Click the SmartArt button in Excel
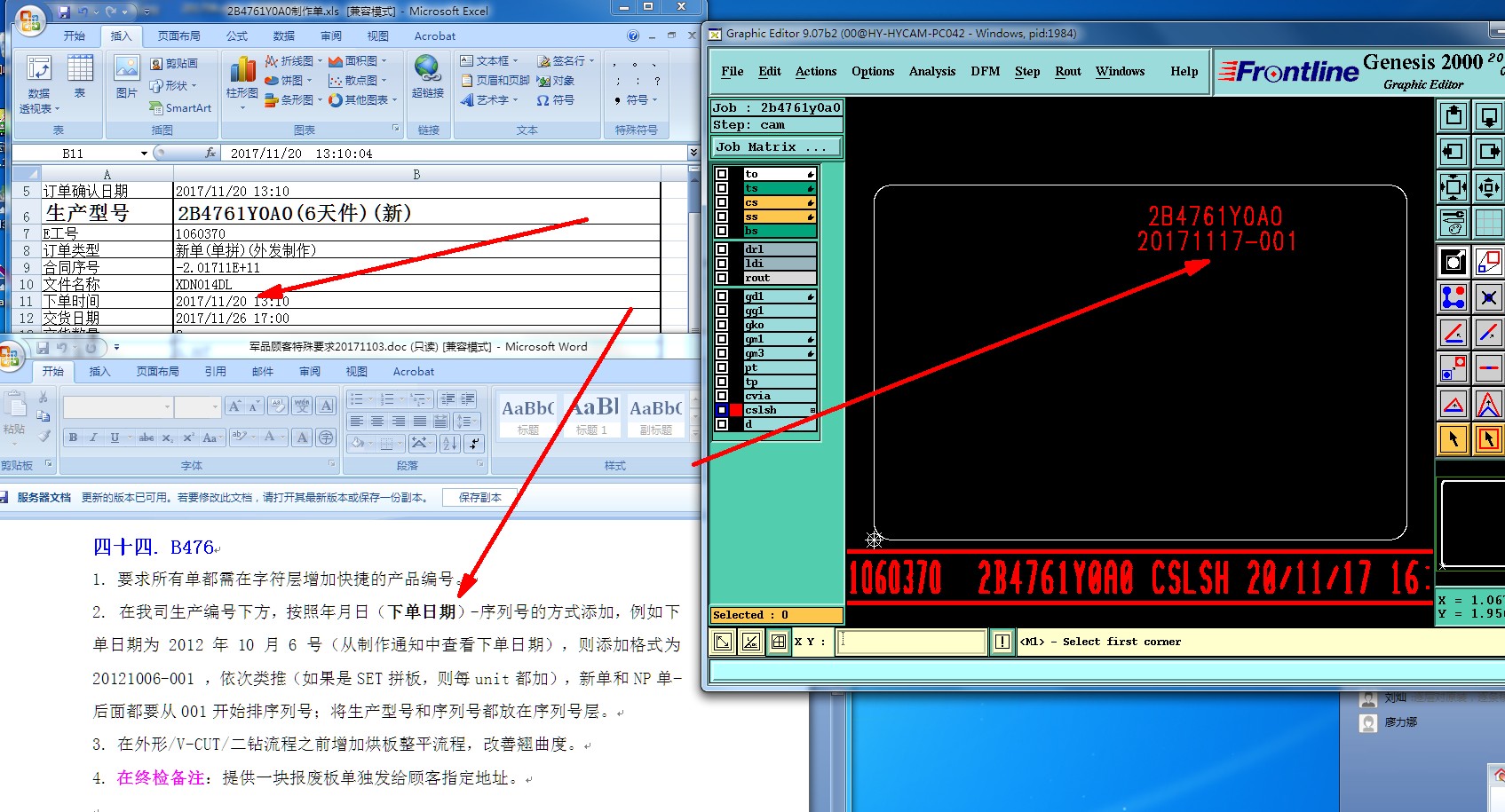This screenshot has width=1505, height=812. (x=181, y=107)
